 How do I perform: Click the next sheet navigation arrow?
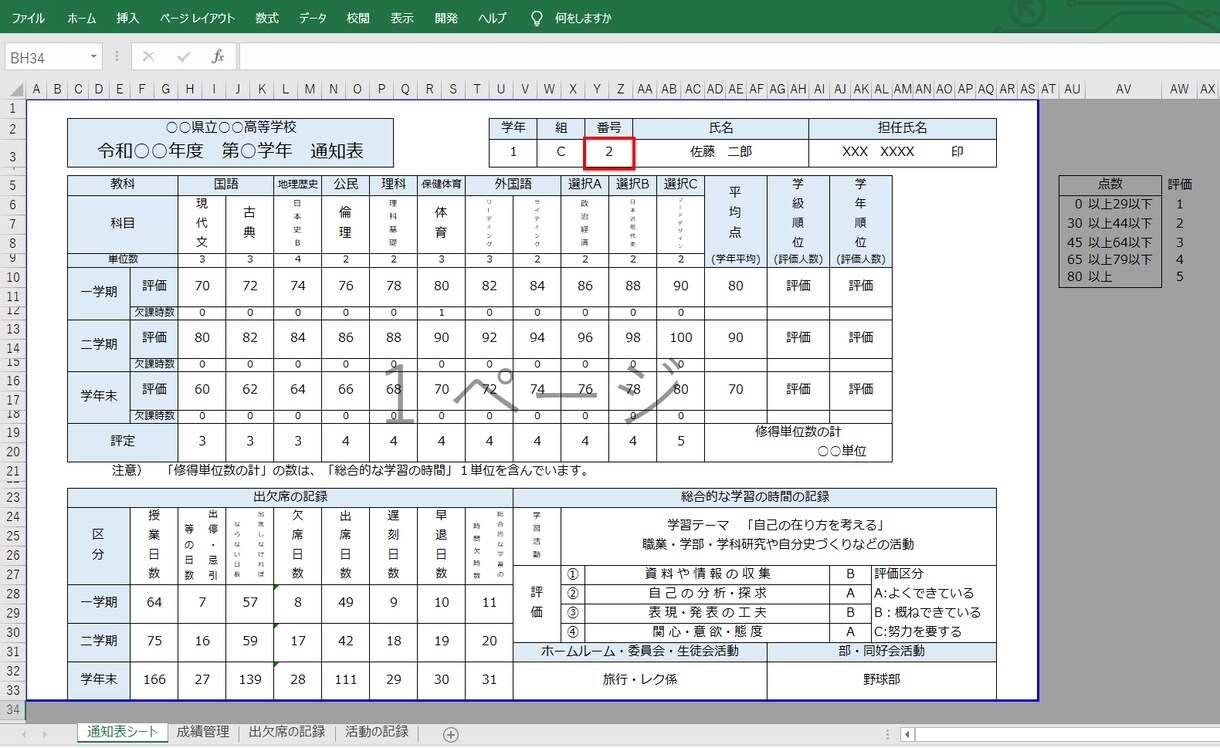pyautogui.click(x=46, y=734)
